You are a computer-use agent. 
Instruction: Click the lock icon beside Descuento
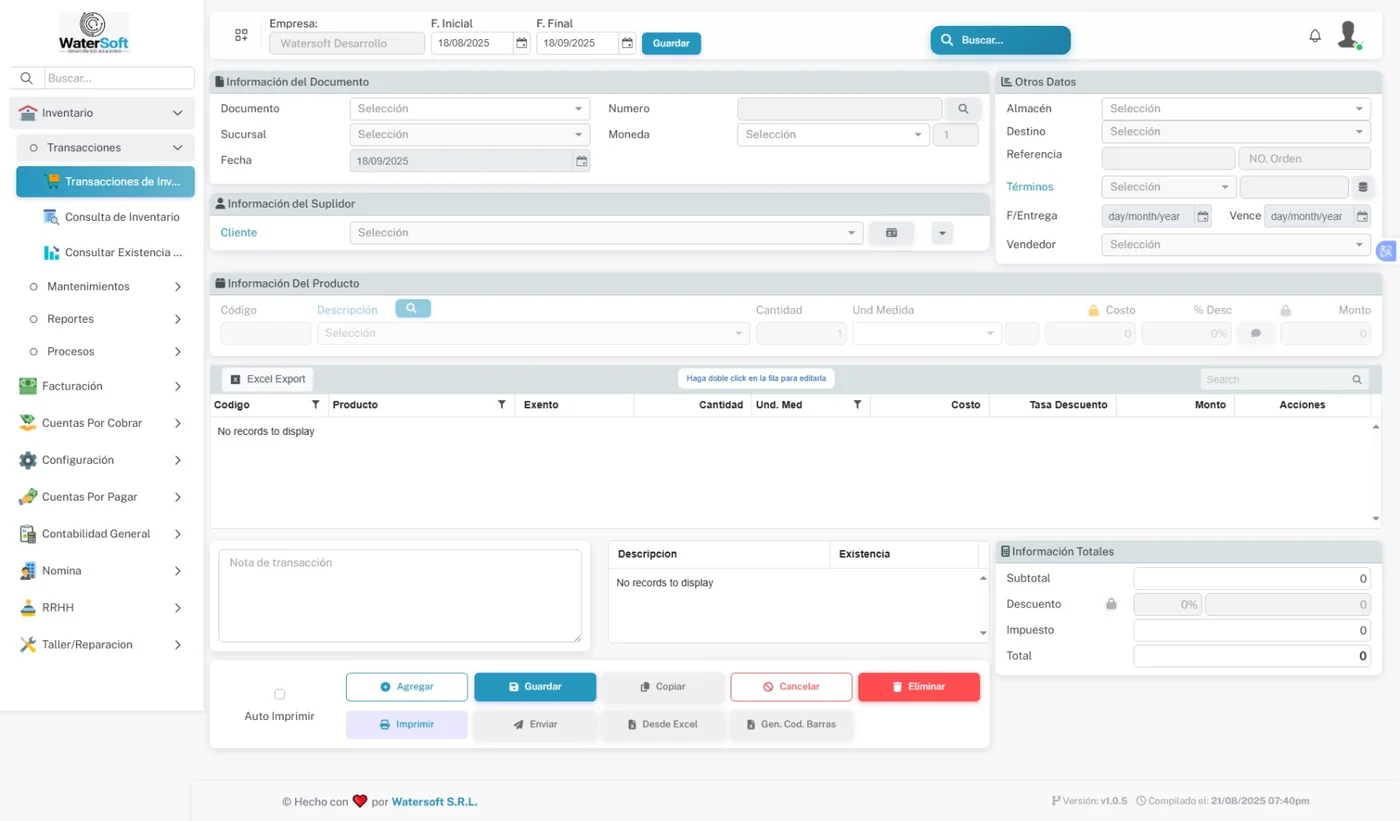click(x=1111, y=604)
